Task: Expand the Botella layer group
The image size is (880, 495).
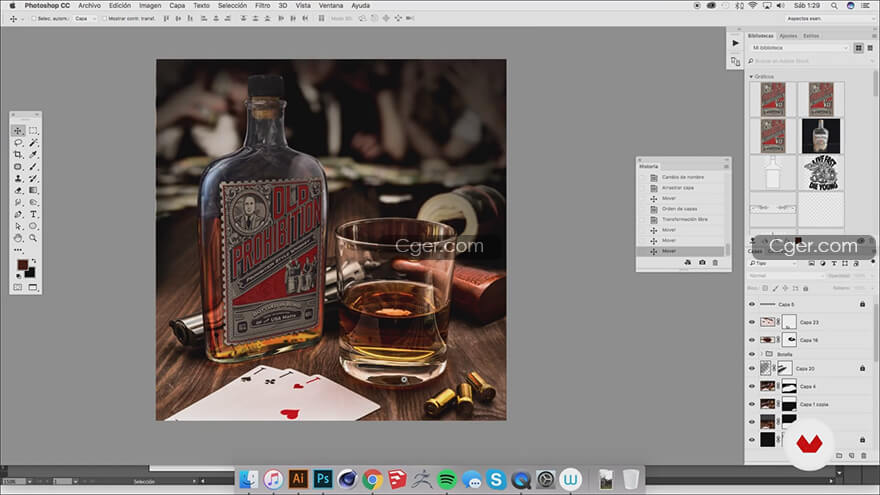Action: pyautogui.click(x=763, y=353)
